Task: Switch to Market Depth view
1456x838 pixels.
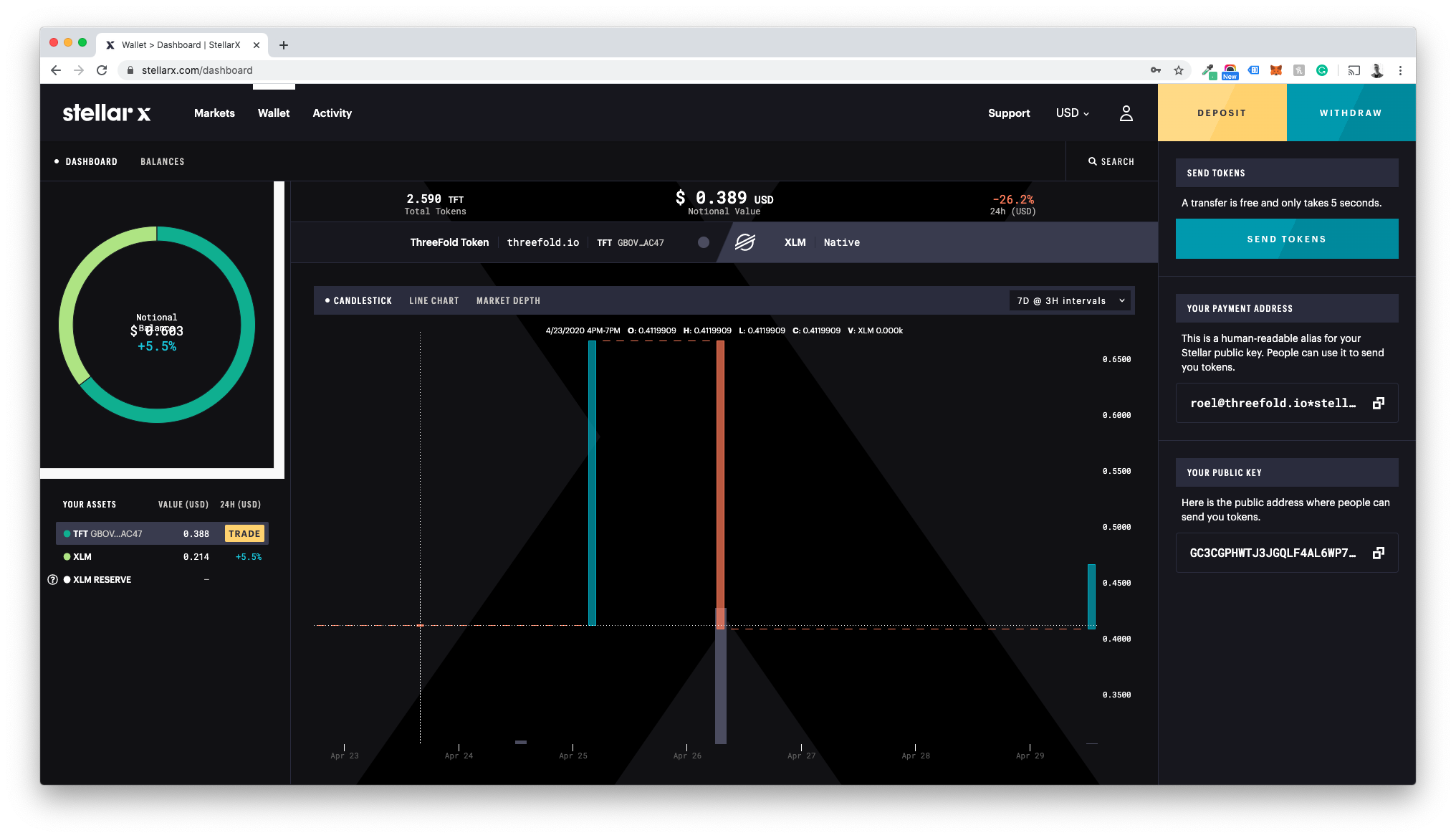Action: click(x=508, y=301)
